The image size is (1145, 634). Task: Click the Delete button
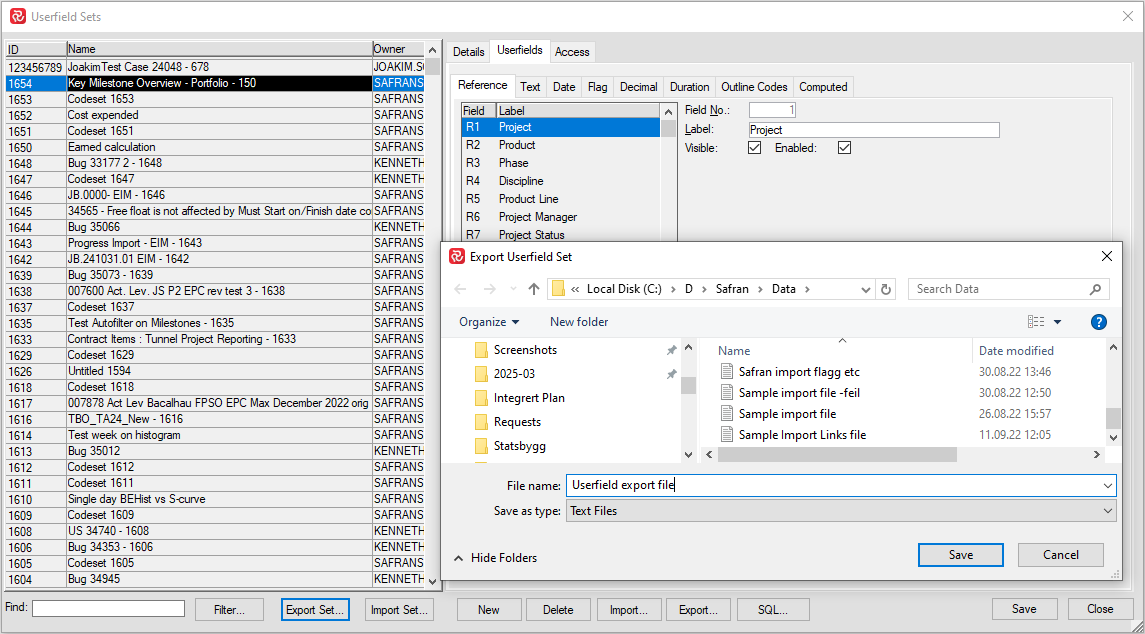tap(559, 610)
